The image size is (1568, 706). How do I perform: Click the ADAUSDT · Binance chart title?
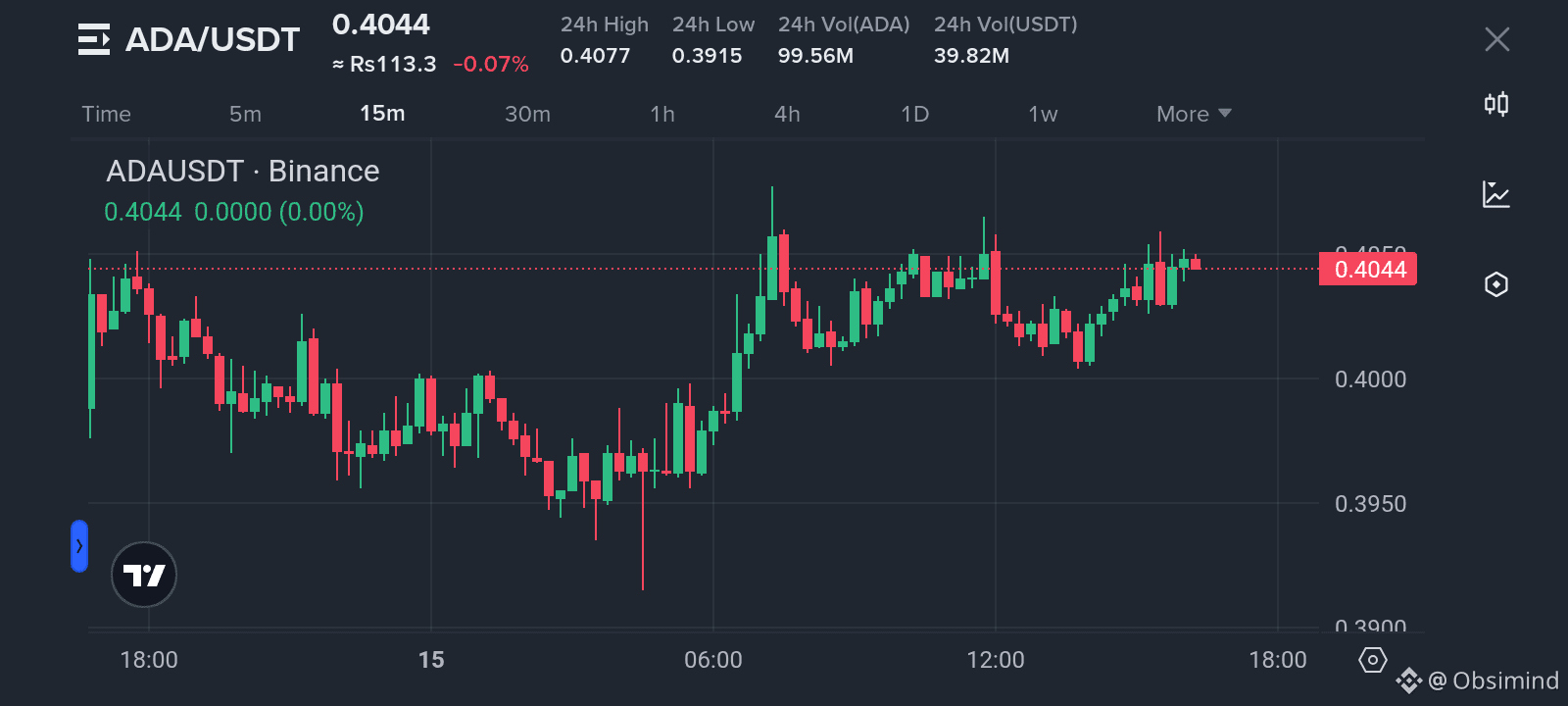[x=242, y=171]
